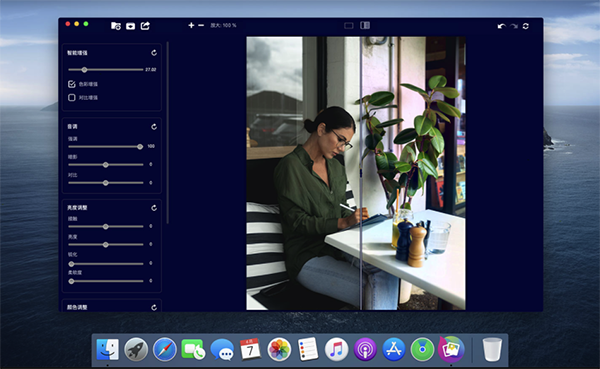Open App Store from the dock
The width and height of the screenshot is (600, 369).
394,349
